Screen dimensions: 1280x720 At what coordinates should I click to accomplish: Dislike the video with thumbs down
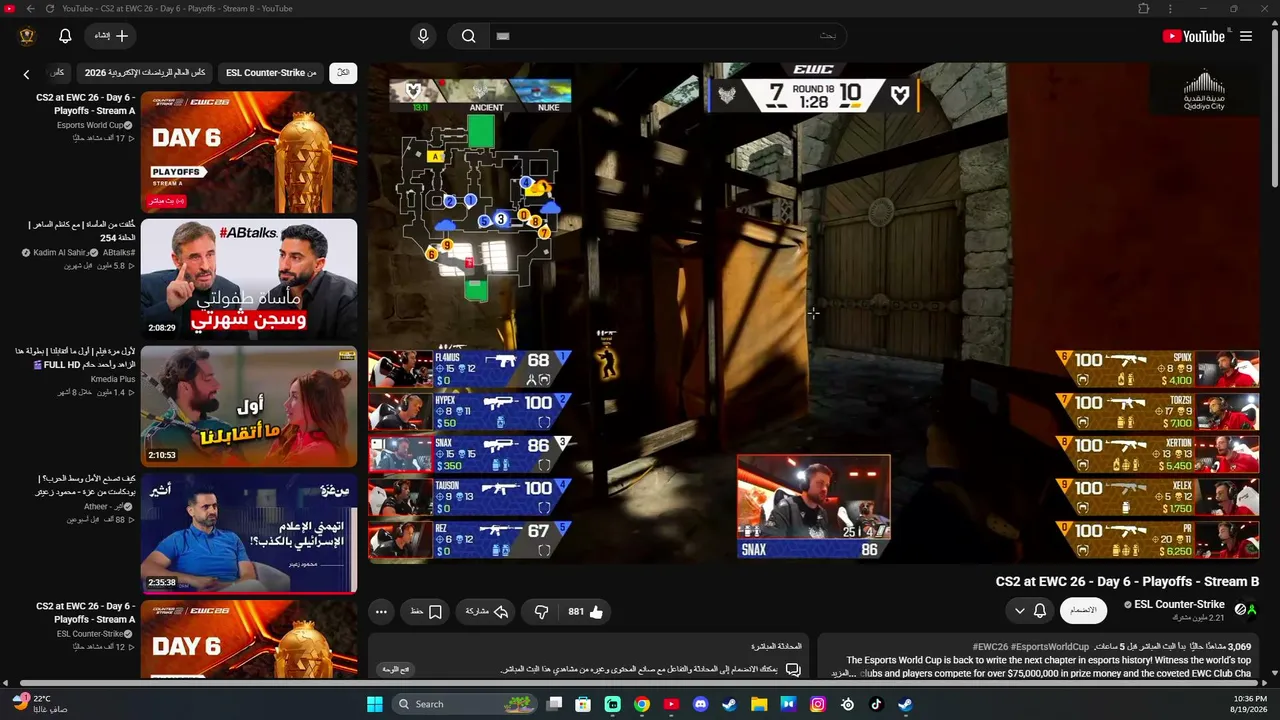point(541,611)
